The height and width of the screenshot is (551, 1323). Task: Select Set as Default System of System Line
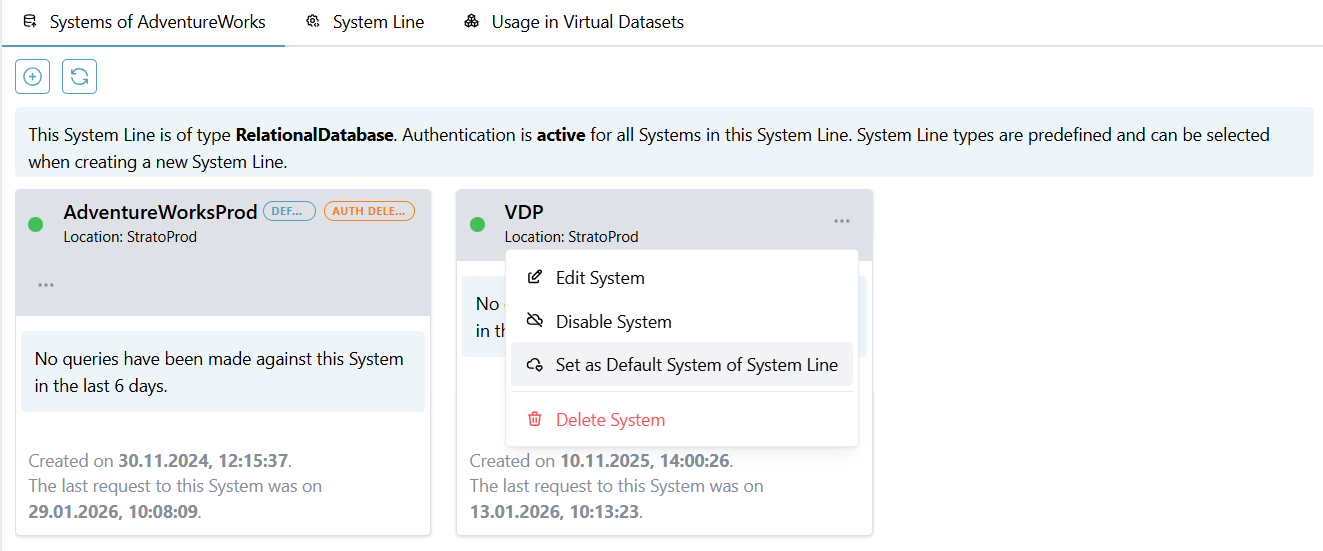tap(682, 365)
